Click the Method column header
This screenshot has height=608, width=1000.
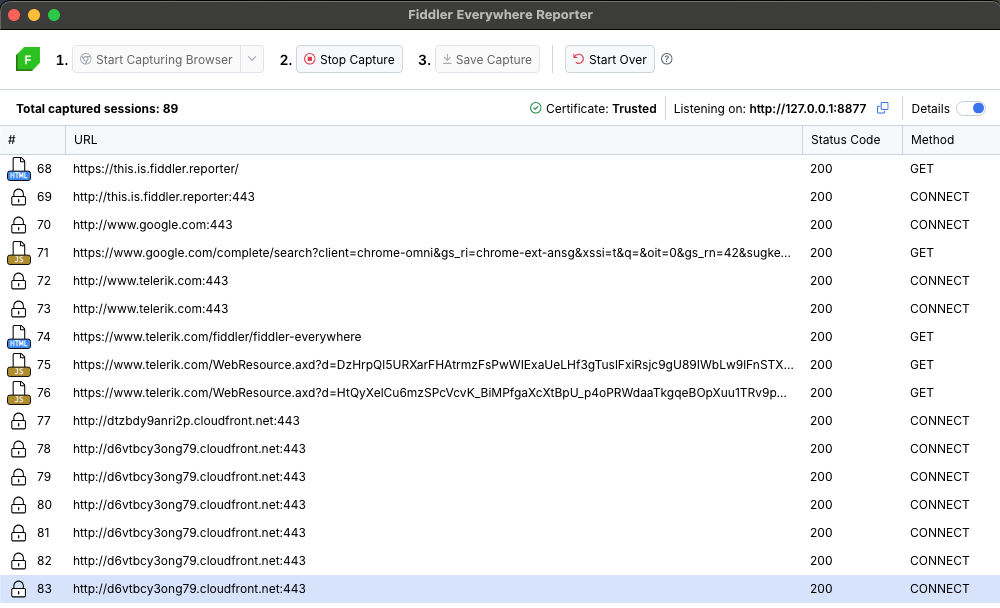click(932, 140)
